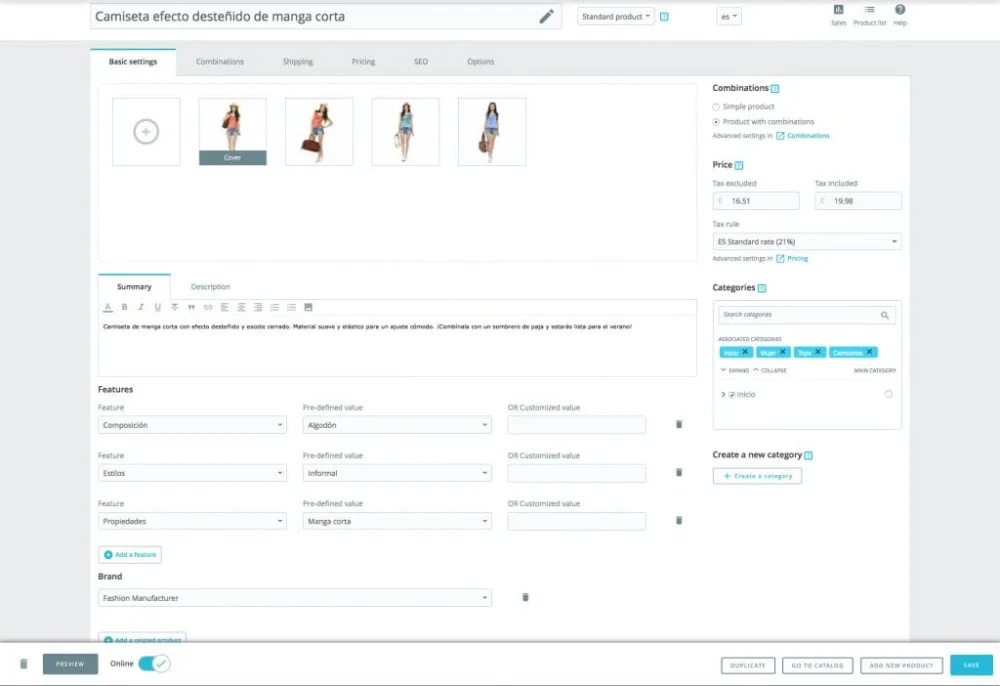
Task: Select Simple product radio button
Action: [716, 107]
